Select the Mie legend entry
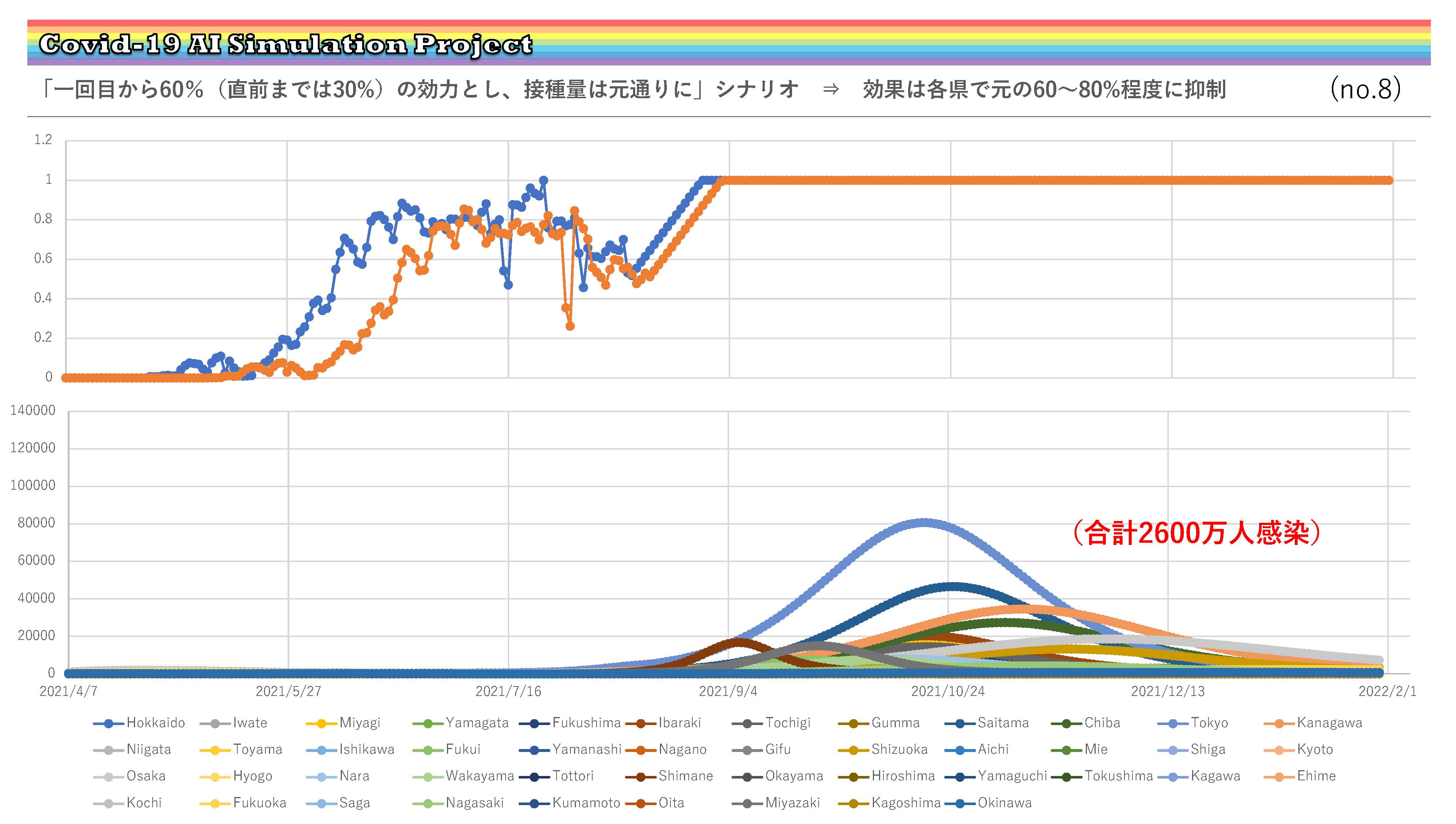Image resolution: width=1456 pixels, height=824 pixels. coord(1079,749)
